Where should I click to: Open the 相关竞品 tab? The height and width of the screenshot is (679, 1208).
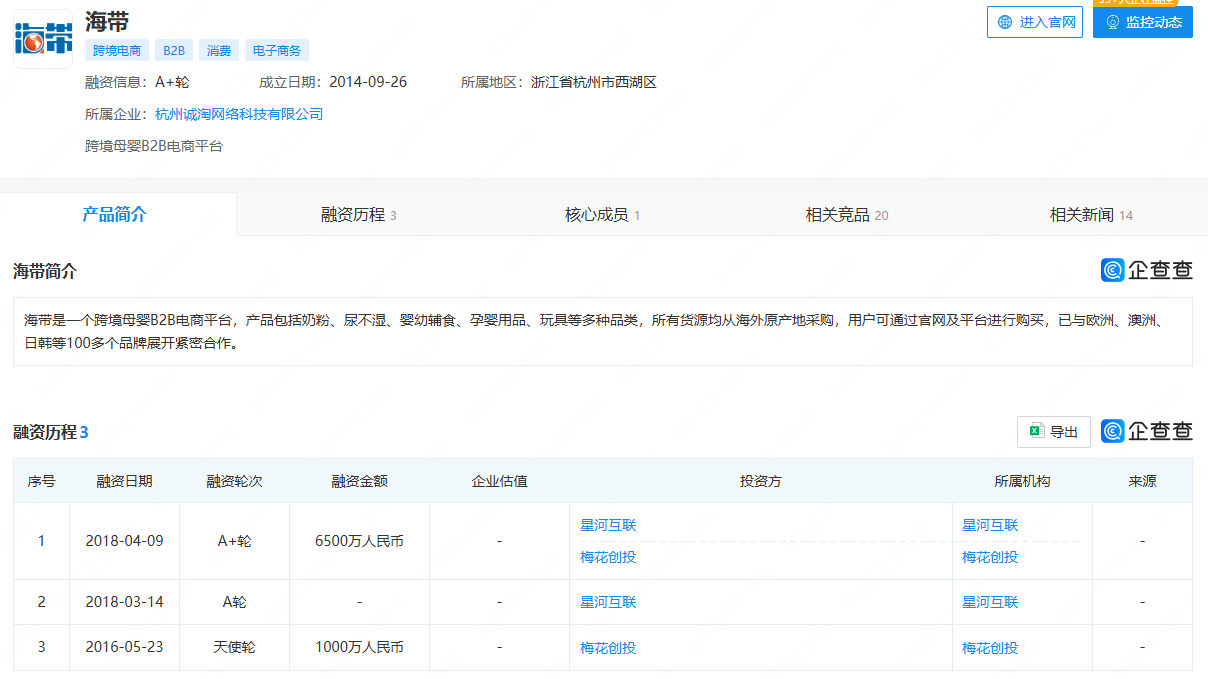click(846, 215)
